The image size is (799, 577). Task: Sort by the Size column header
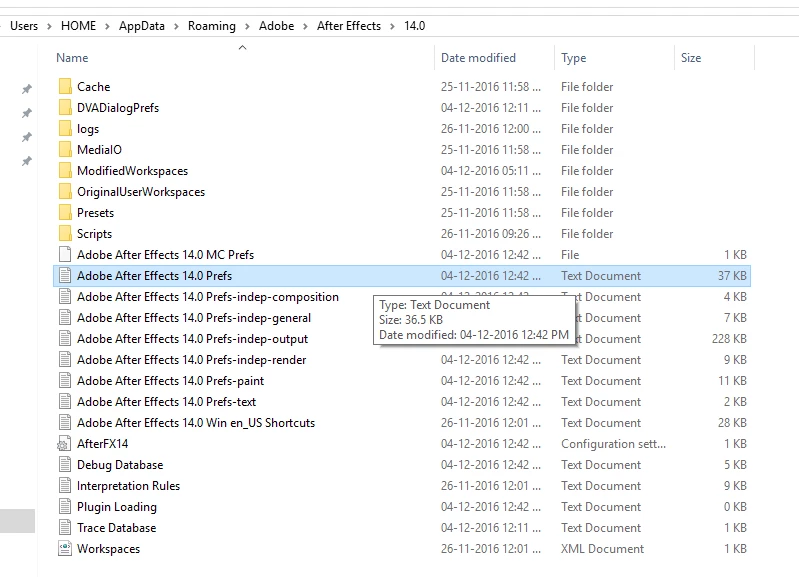[x=691, y=58]
